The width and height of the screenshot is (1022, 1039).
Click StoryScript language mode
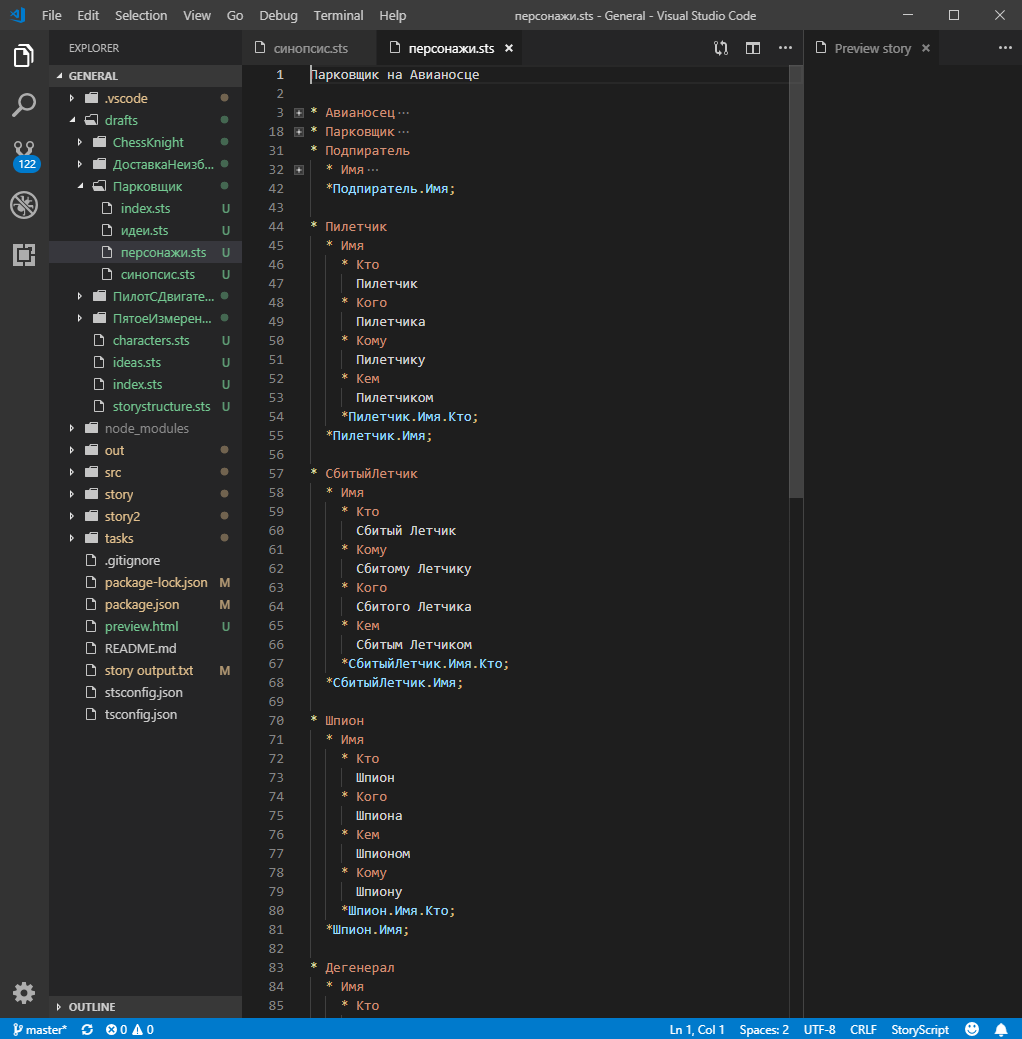pos(920,1029)
